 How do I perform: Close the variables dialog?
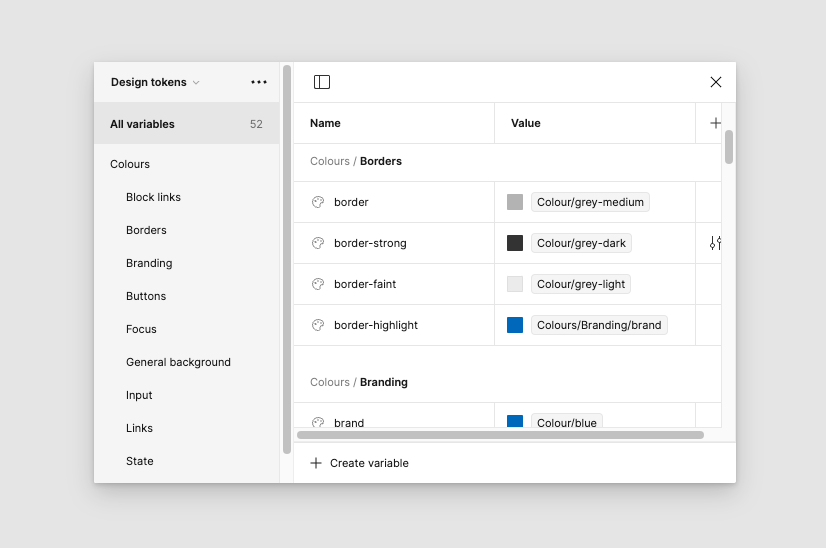click(x=716, y=82)
